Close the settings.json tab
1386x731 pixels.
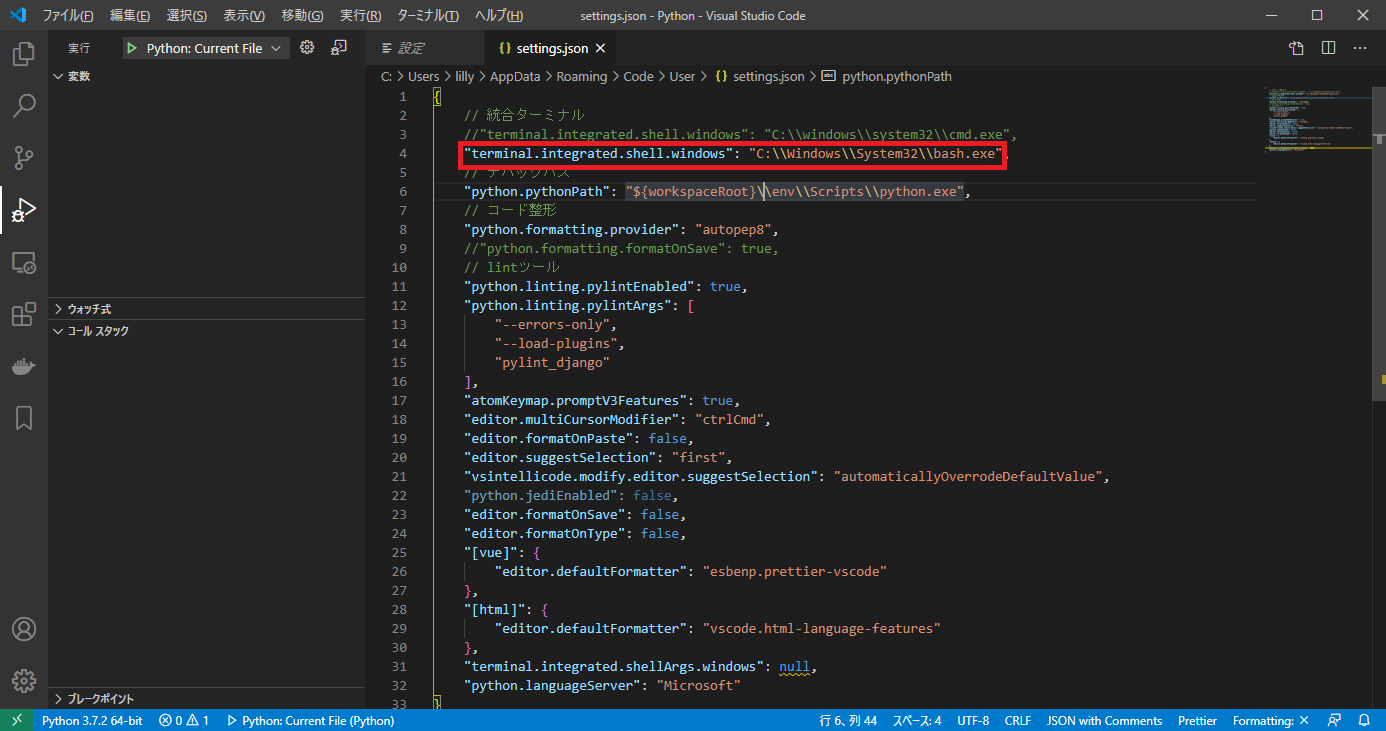point(599,48)
